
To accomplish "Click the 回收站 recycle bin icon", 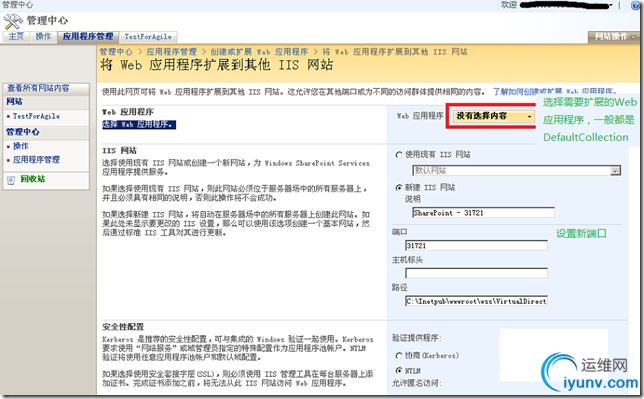I will click(x=11, y=180).
